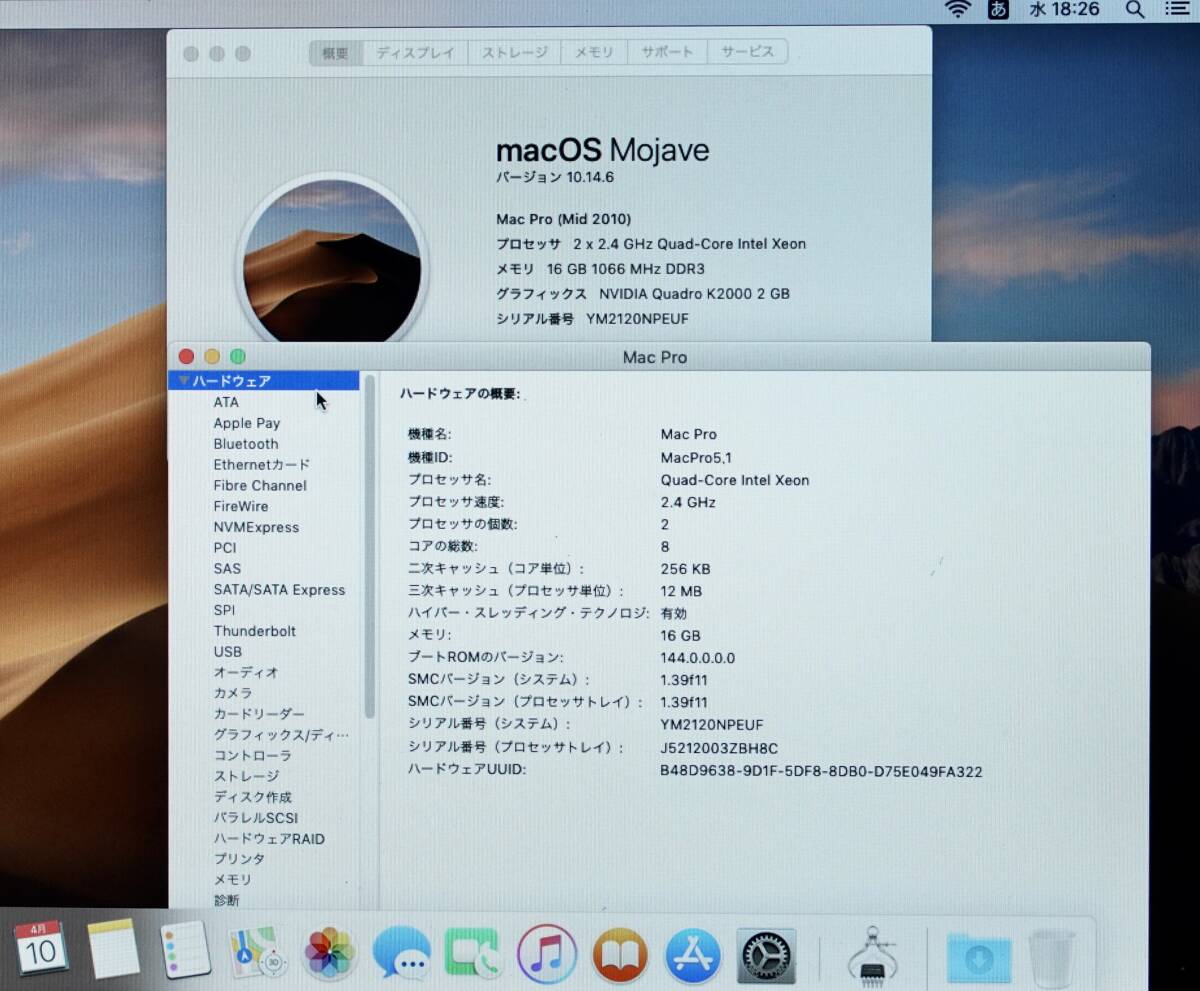Select NVMExpress in the sidebar
The image size is (1200, 991).
[256, 527]
